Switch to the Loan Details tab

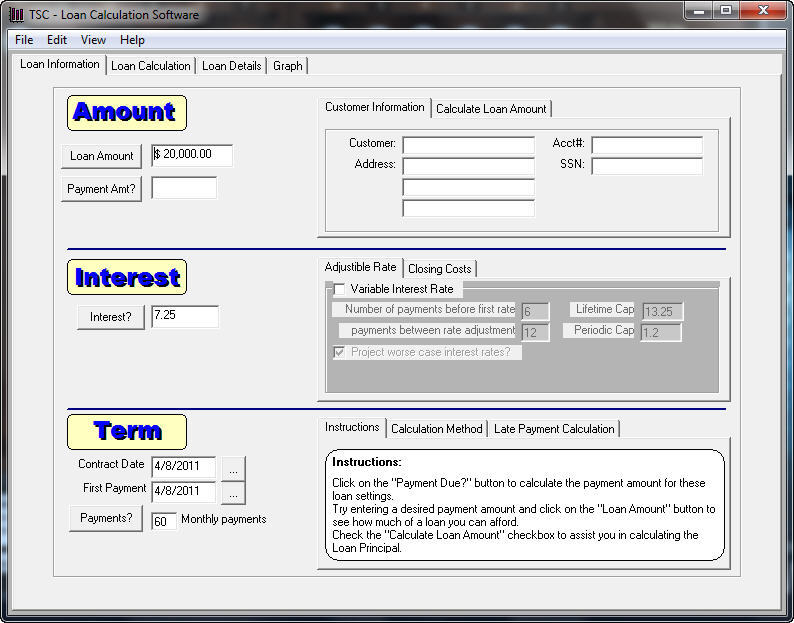pyautogui.click(x=231, y=66)
